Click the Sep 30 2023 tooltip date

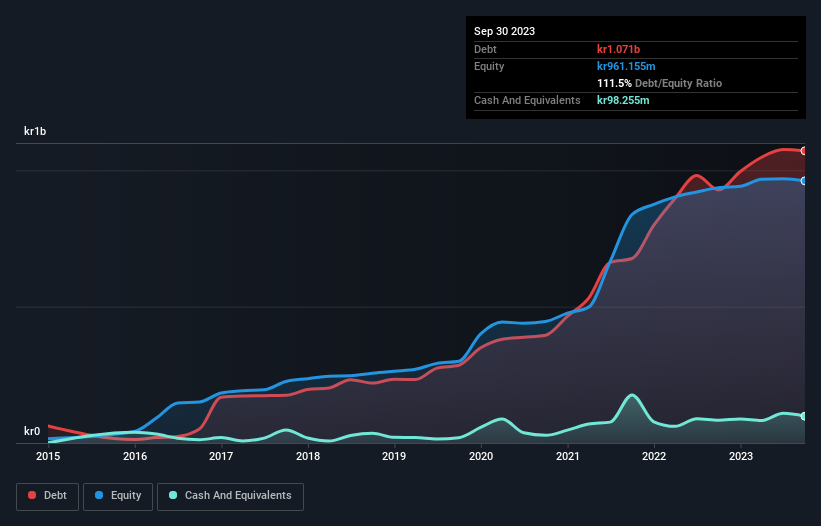tap(504, 31)
